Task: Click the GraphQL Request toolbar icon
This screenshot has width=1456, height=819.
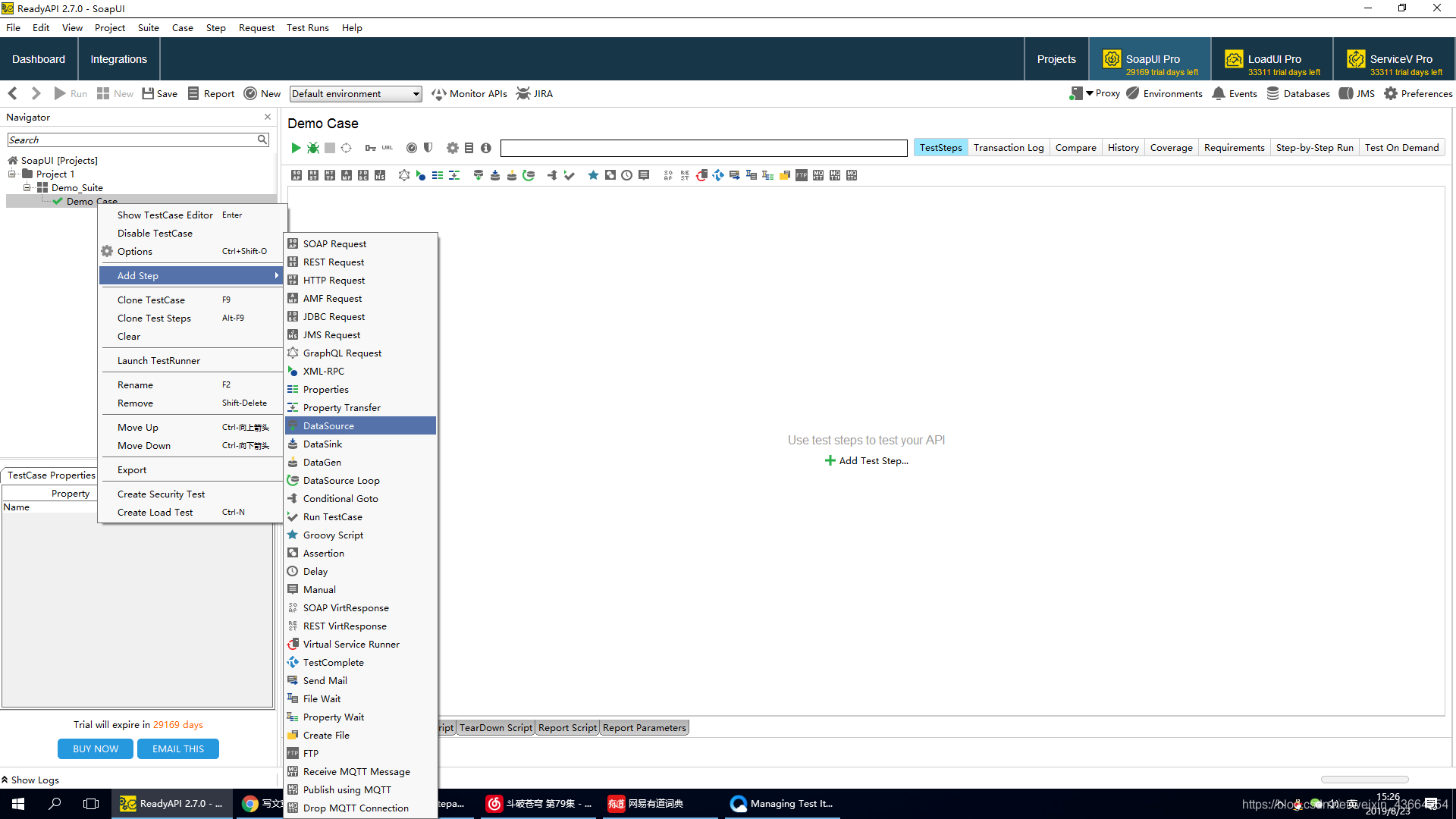Action: click(x=403, y=175)
